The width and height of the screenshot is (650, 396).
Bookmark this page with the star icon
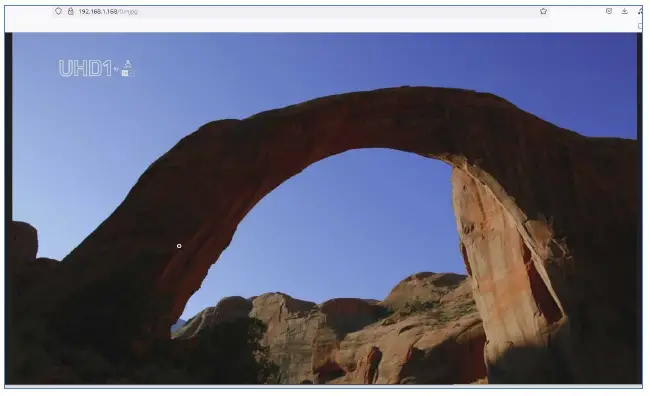[543, 11]
